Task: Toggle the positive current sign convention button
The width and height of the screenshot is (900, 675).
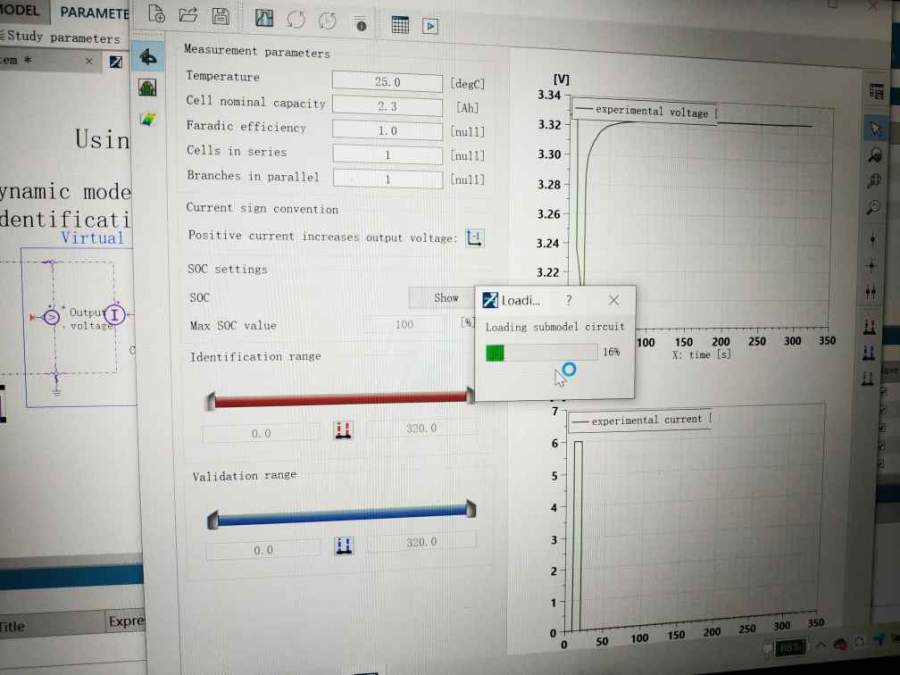Action: click(475, 238)
